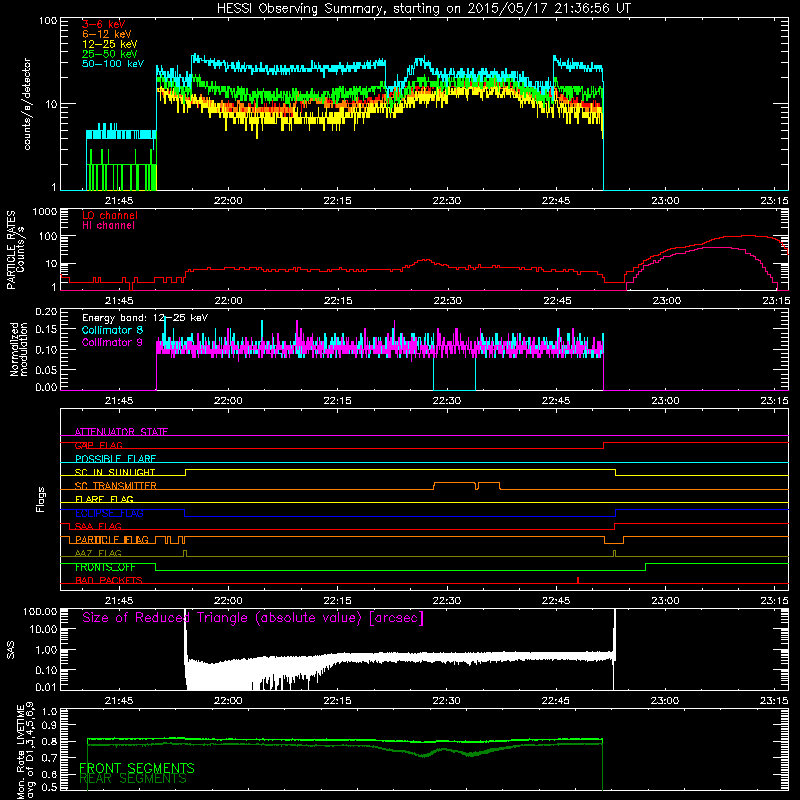
Task: Click the 0.05 tick on modulation axis
Action: pos(46,369)
